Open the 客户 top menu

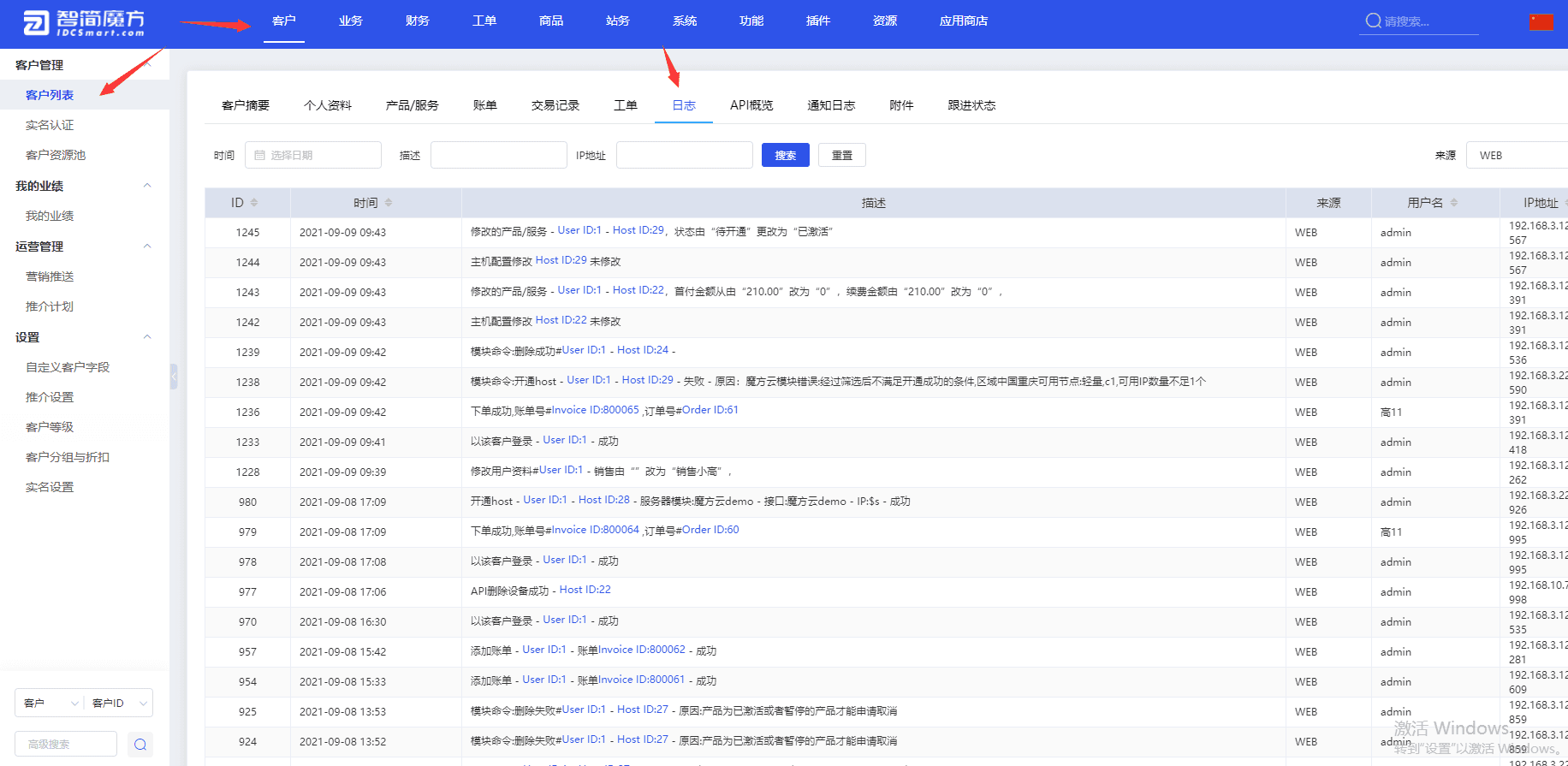coord(284,21)
